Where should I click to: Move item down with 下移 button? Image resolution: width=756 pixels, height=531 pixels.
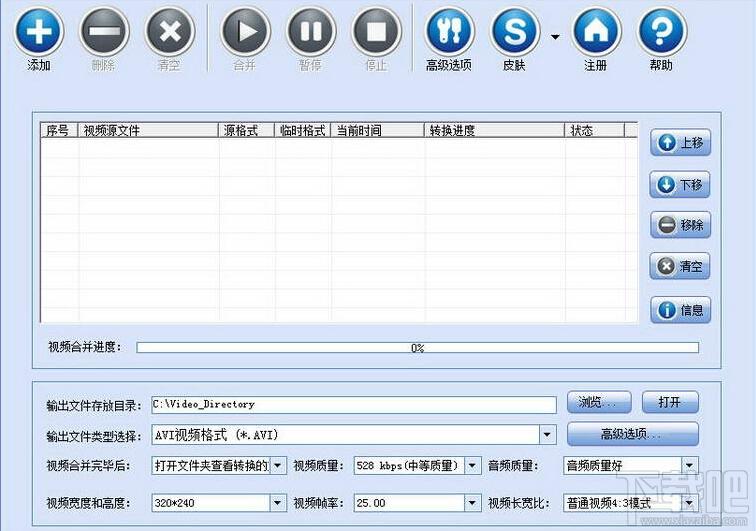pos(680,184)
